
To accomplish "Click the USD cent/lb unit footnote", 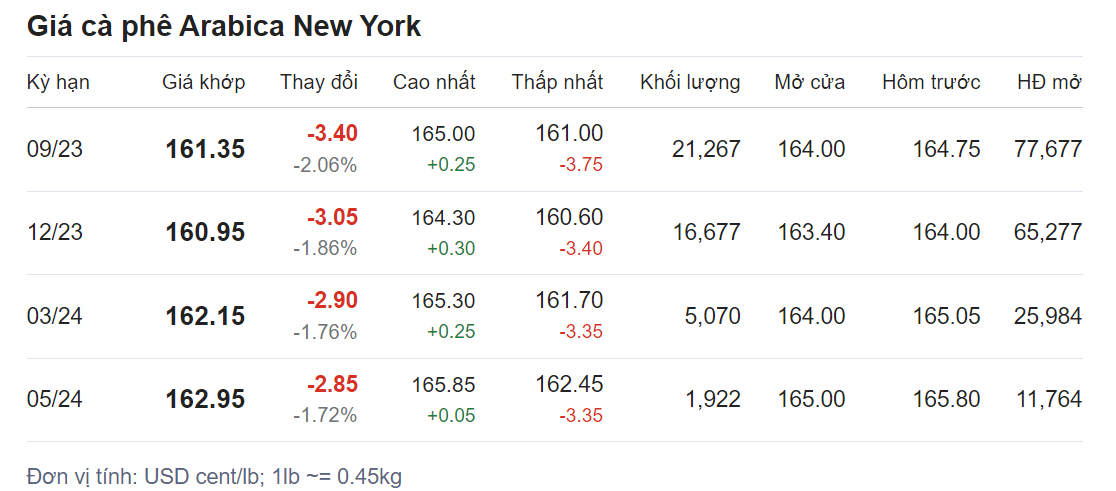I will [x=214, y=476].
